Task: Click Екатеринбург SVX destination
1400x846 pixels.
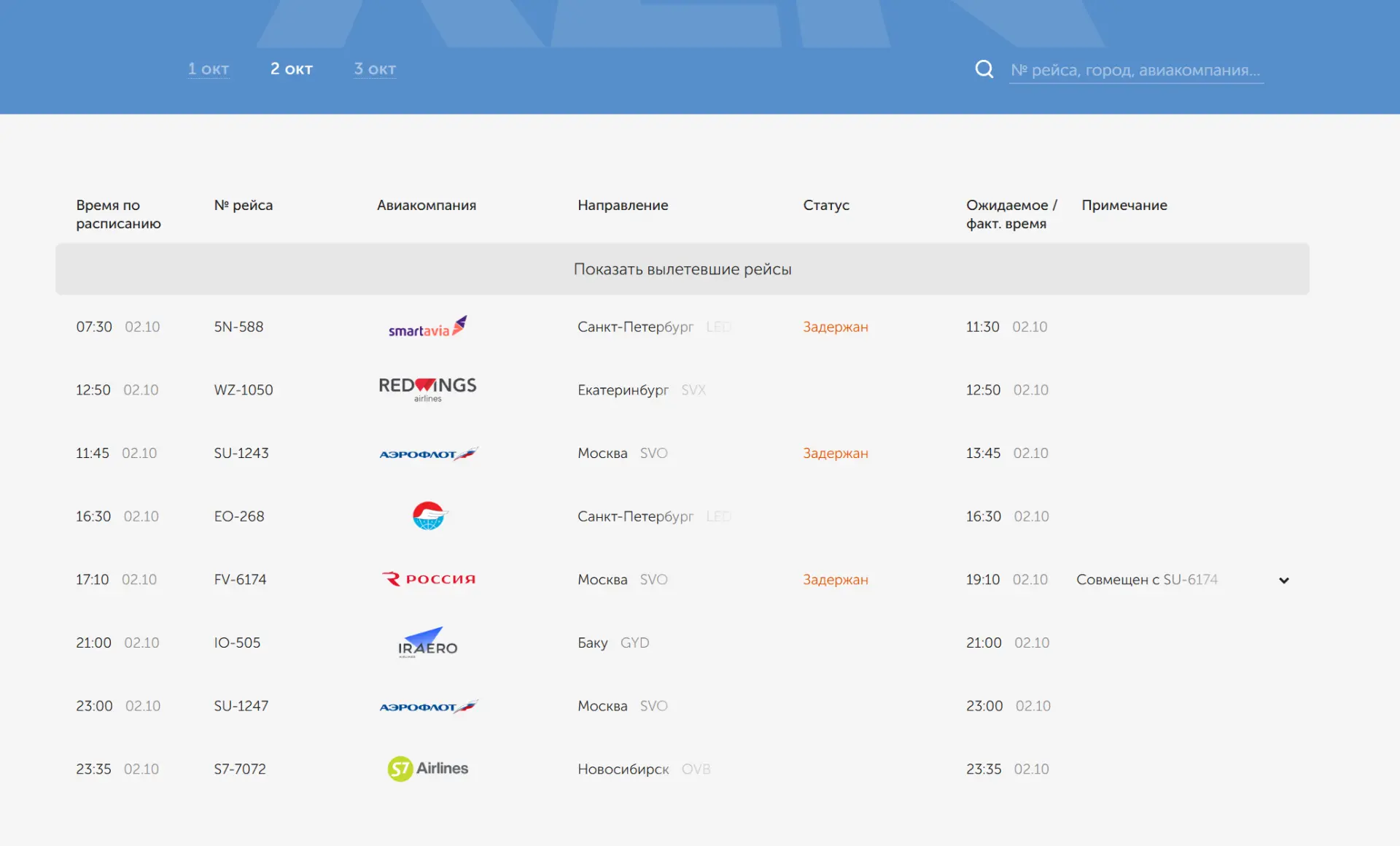Action: point(642,390)
